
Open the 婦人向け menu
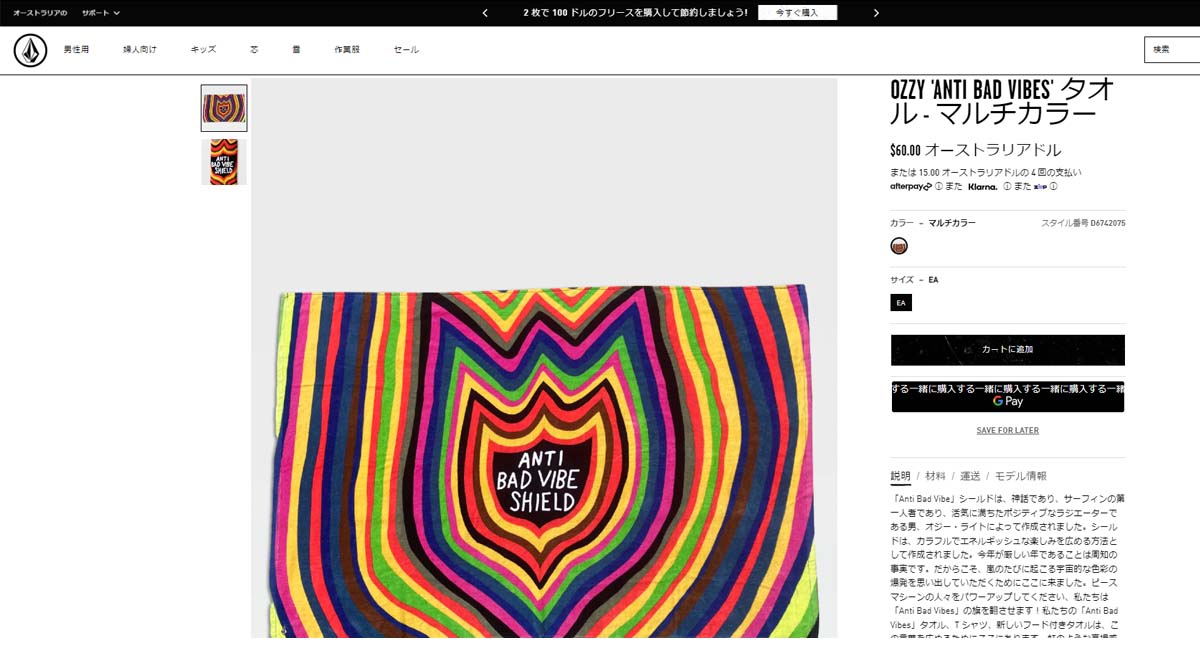coord(140,49)
